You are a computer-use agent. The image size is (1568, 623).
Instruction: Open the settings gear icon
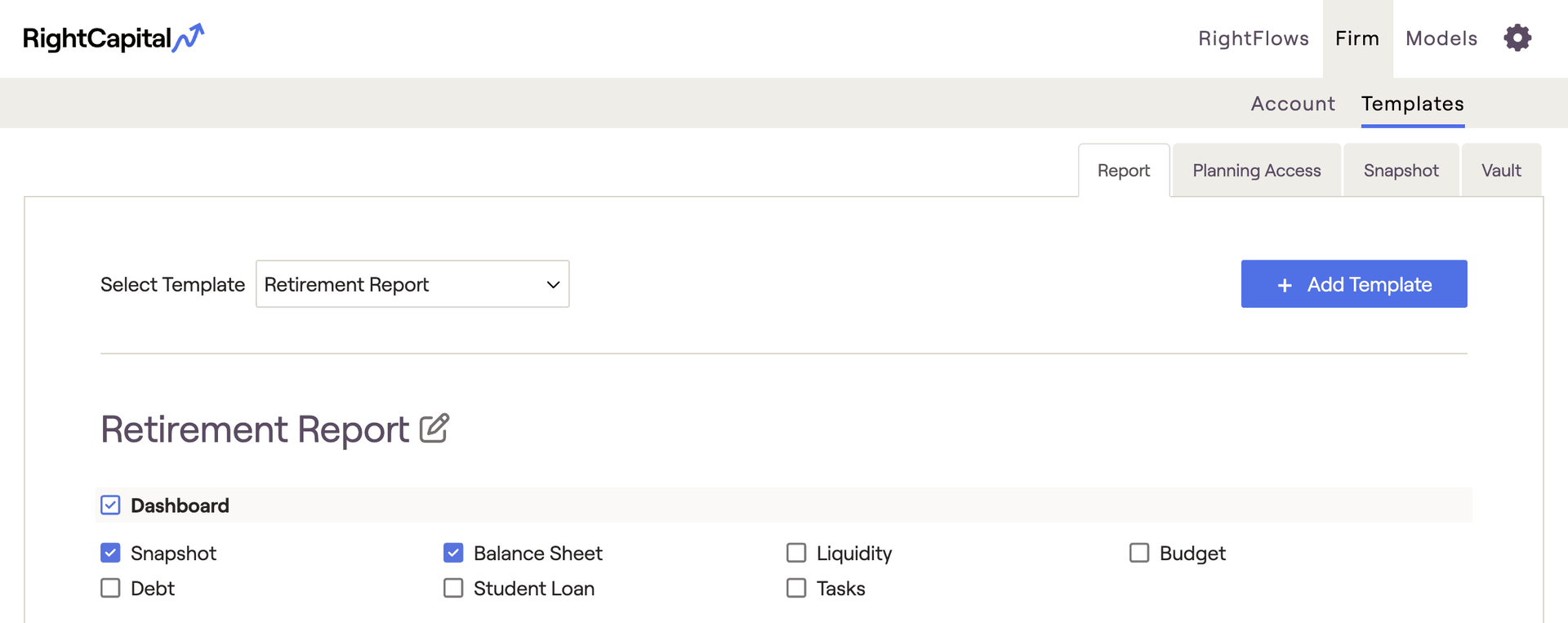point(1517,38)
